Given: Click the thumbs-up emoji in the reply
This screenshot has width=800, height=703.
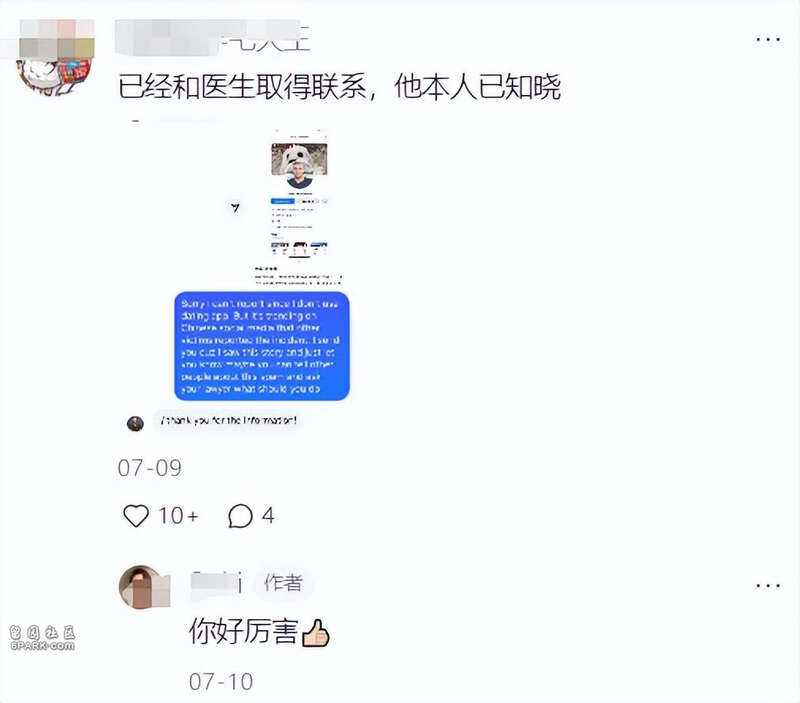Looking at the screenshot, I should pyautogui.click(x=316, y=633).
